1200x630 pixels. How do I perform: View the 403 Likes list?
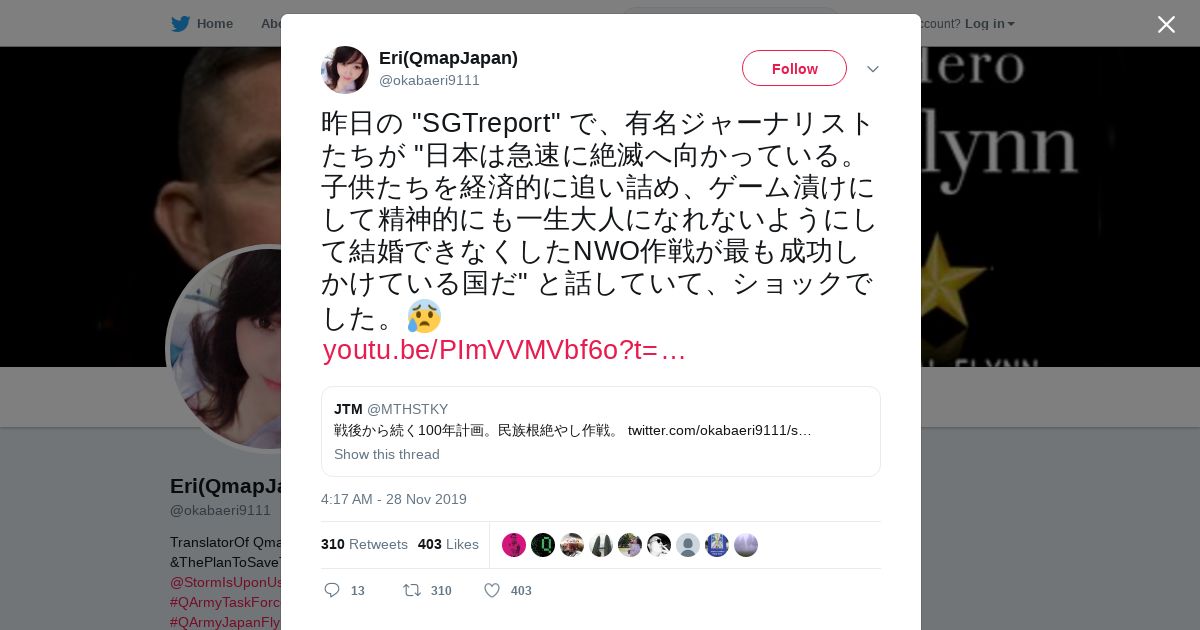pos(448,544)
